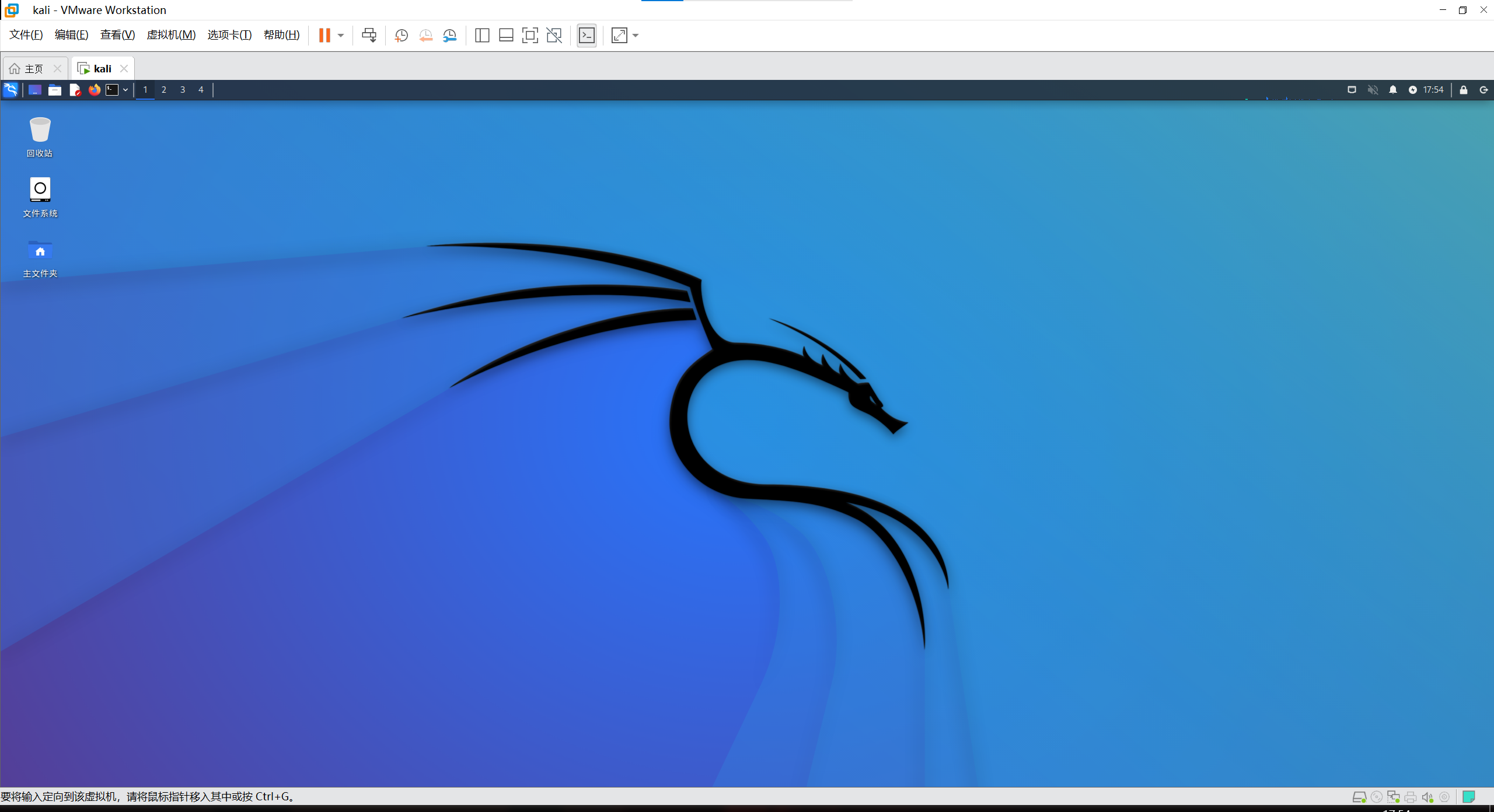Open the 虚拟机(M) menu
The image size is (1494, 812).
click(x=171, y=35)
